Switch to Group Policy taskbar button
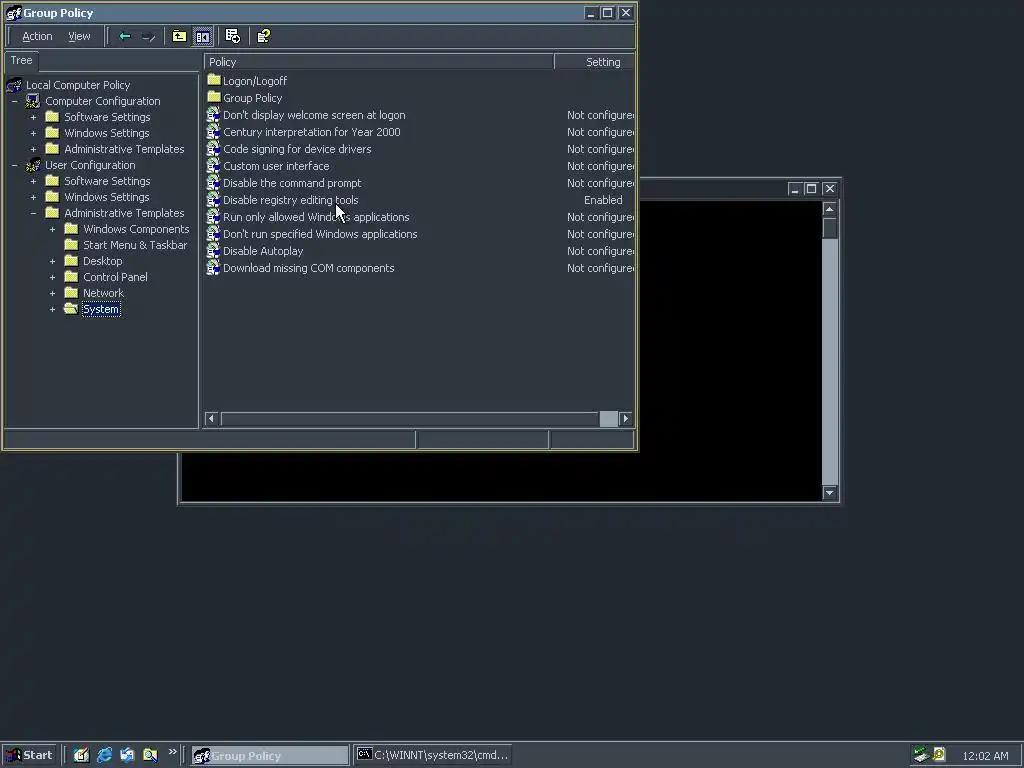 point(270,756)
